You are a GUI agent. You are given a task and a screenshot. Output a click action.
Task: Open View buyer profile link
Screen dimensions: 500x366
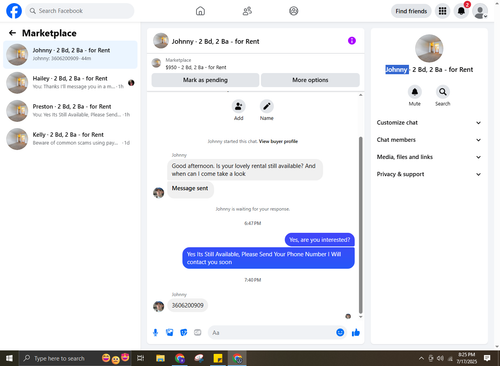point(278,141)
